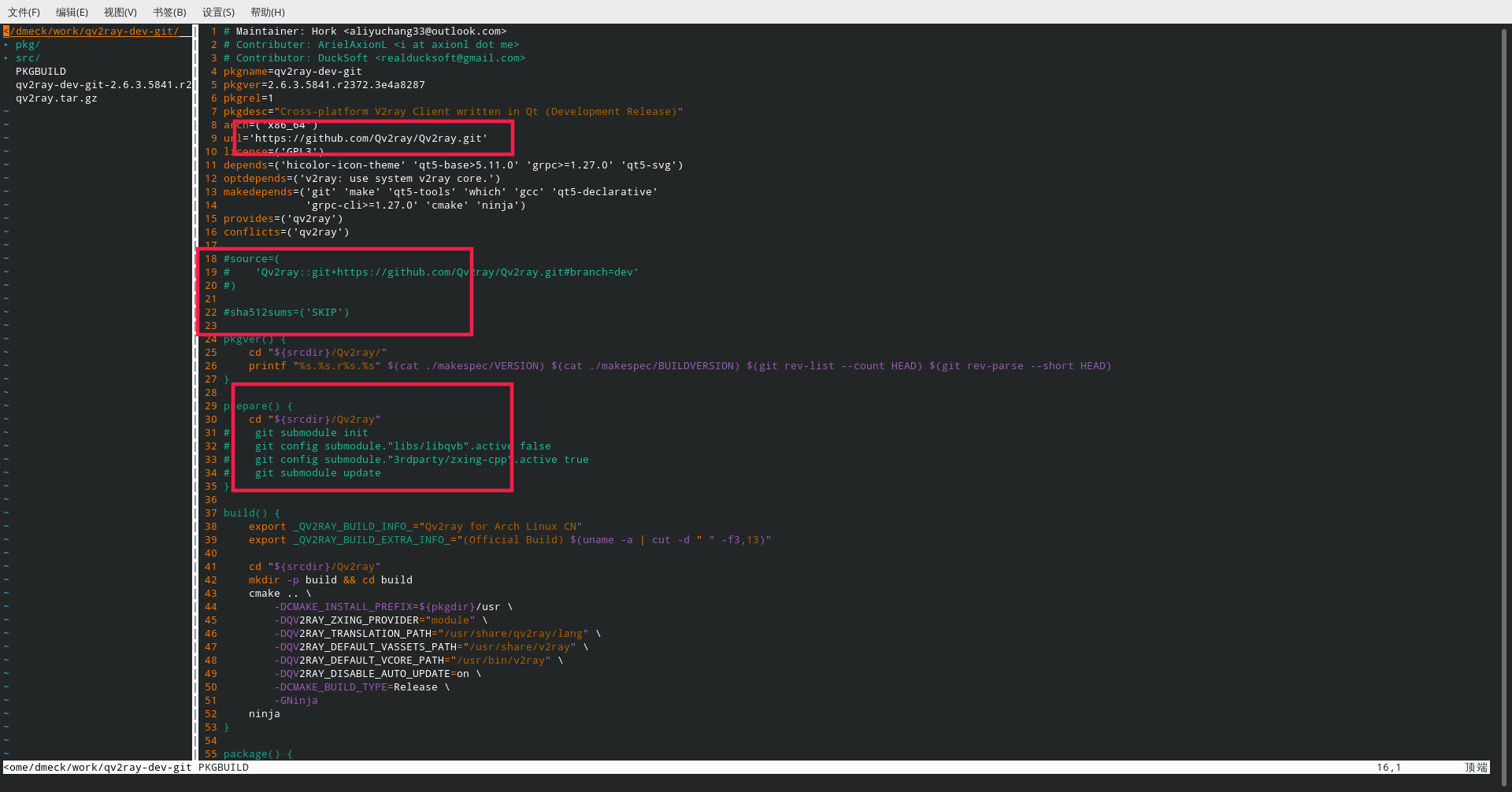Click the -DCMAKE_BUILD_TYPE=Release option
This screenshot has height=792, width=1512.
pyautogui.click(x=362, y=687)
